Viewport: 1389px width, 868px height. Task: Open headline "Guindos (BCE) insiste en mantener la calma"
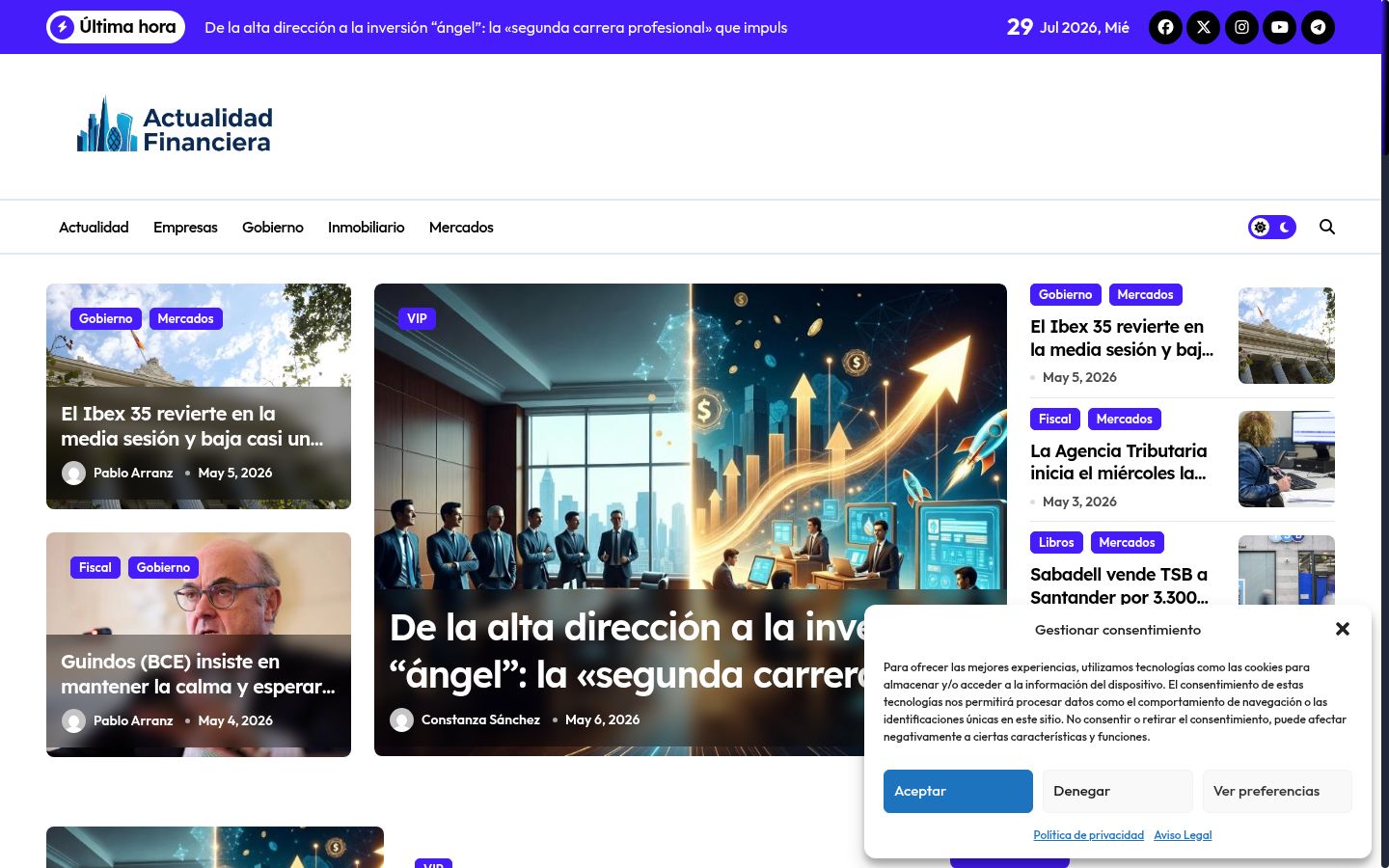[x=198, y=674]
